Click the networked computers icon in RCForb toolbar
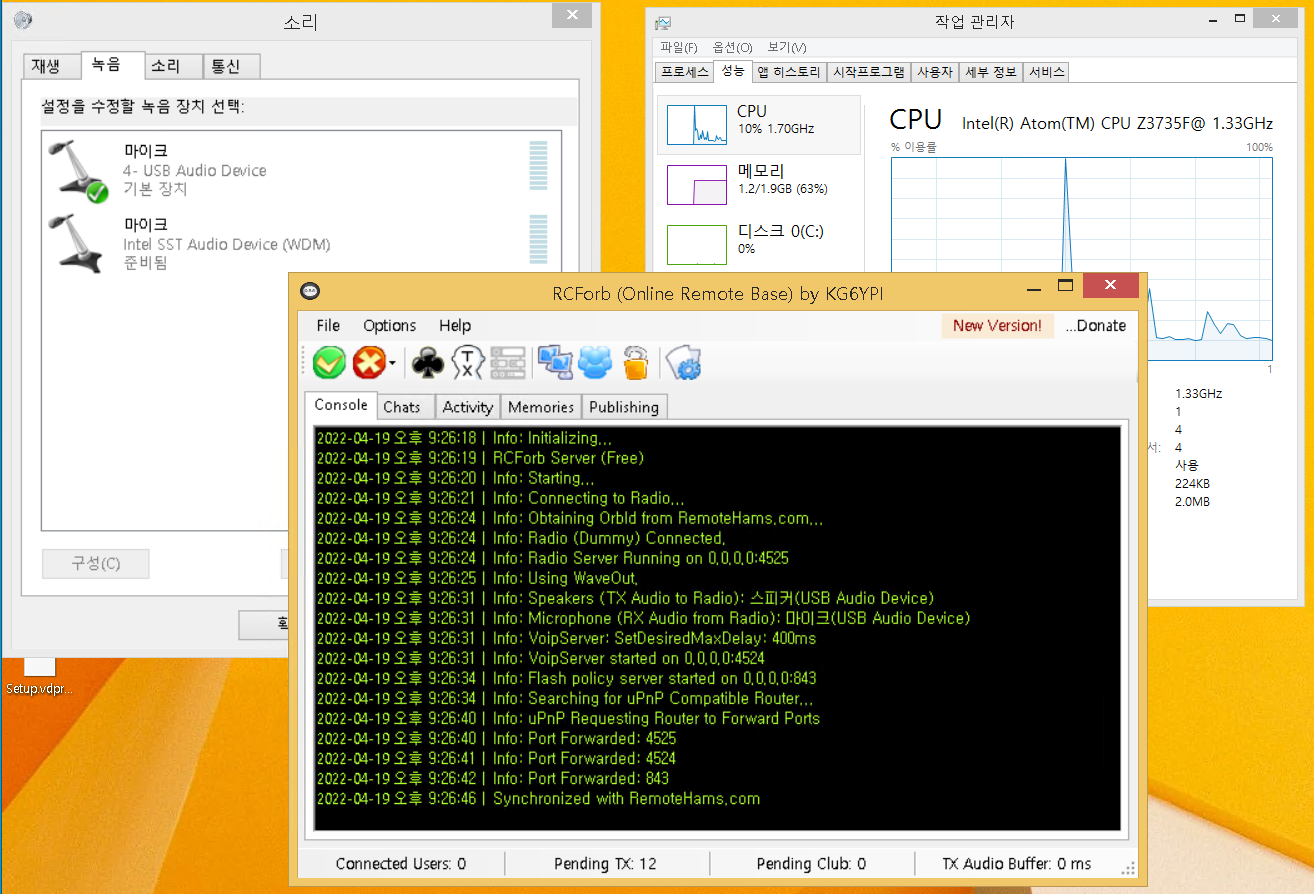1314x894 pixels. (x=555, y=362)
